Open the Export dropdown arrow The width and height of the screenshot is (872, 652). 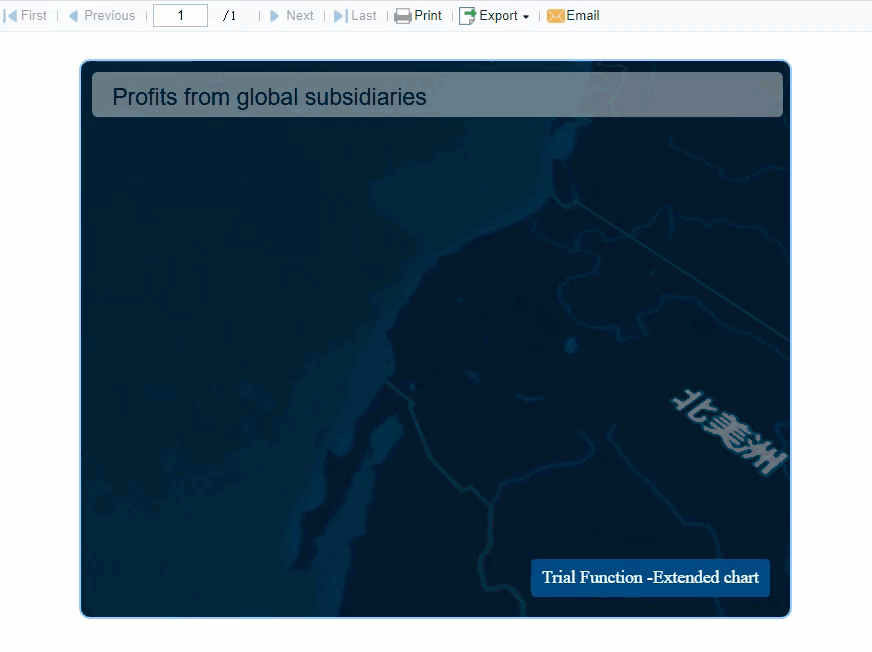525,16
